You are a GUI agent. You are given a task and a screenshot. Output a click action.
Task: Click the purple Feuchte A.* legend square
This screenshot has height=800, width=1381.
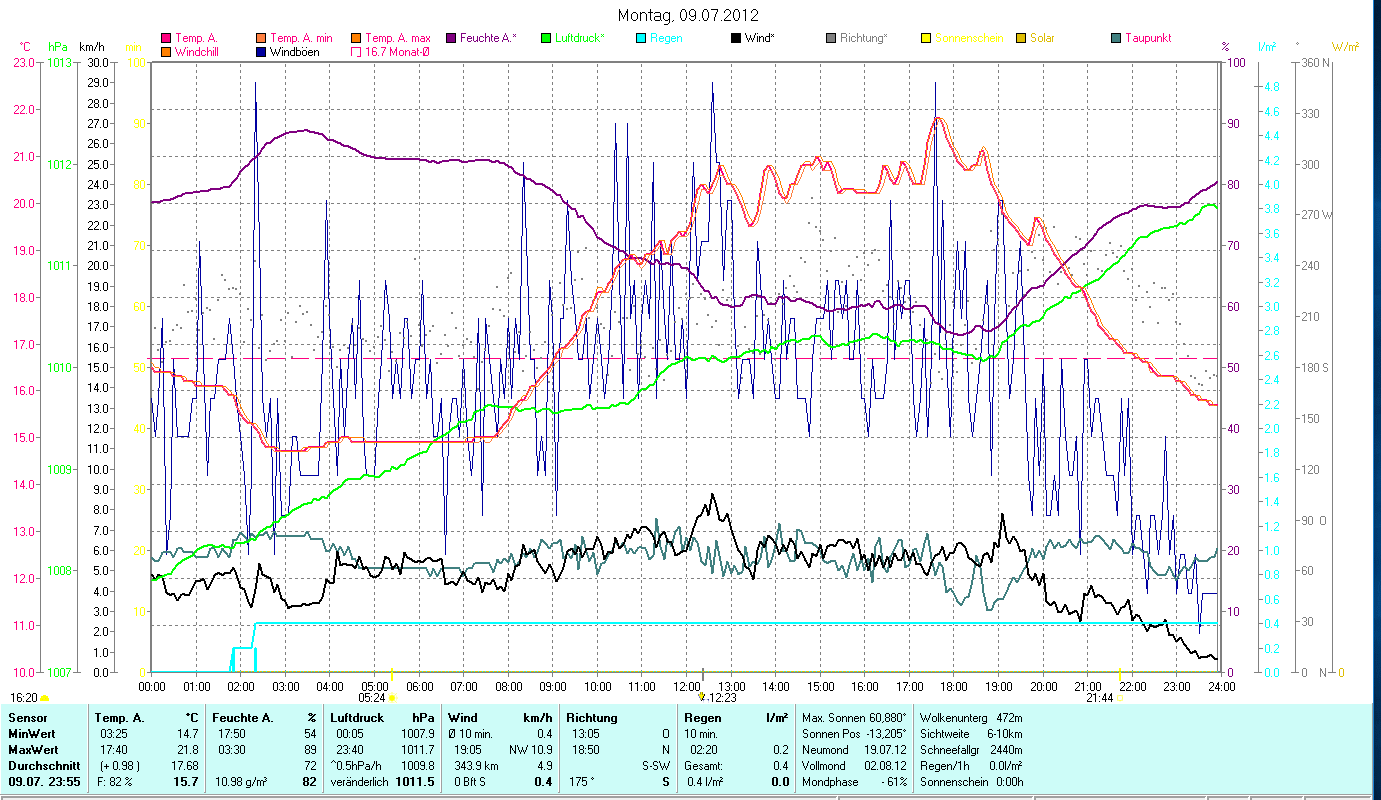coord(451,38)
